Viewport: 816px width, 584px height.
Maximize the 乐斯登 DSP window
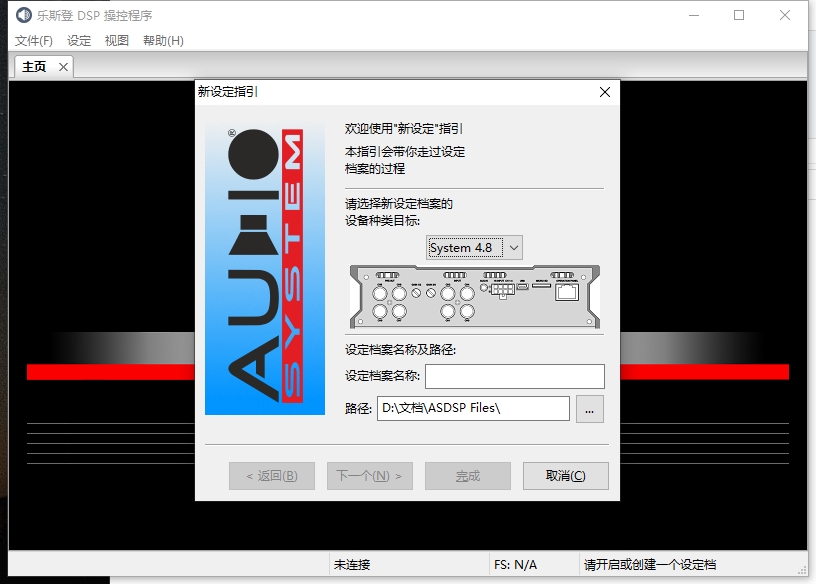click(x=739, y=15)
